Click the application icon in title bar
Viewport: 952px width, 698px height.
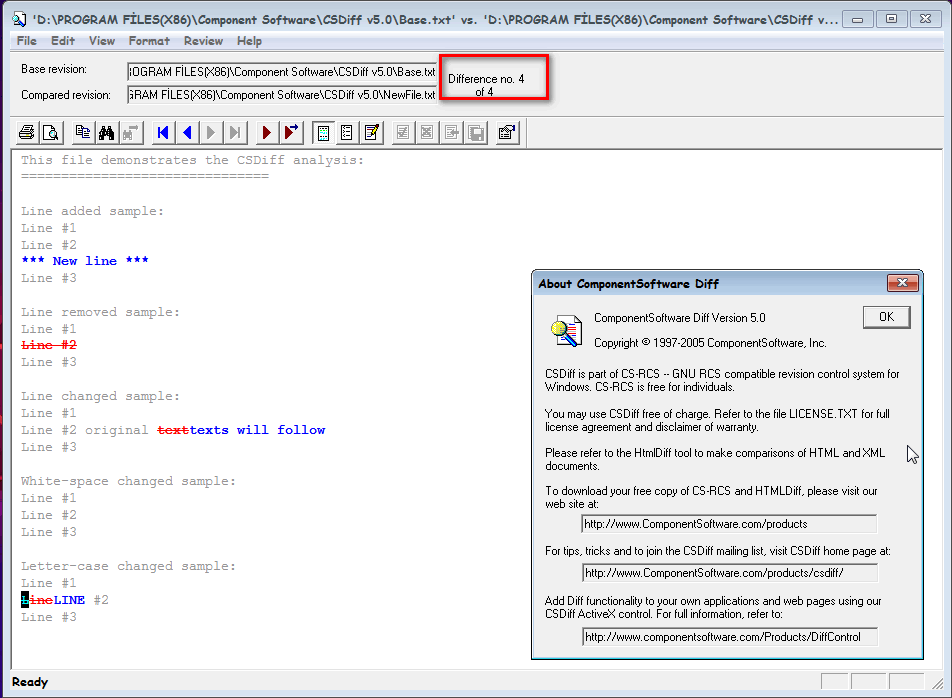click(19, 19)
